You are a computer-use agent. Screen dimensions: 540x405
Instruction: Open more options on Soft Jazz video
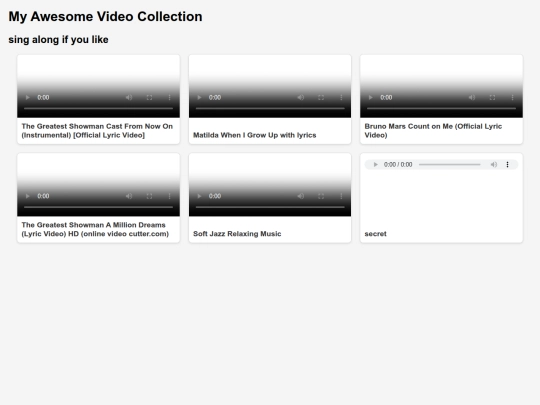341,196
